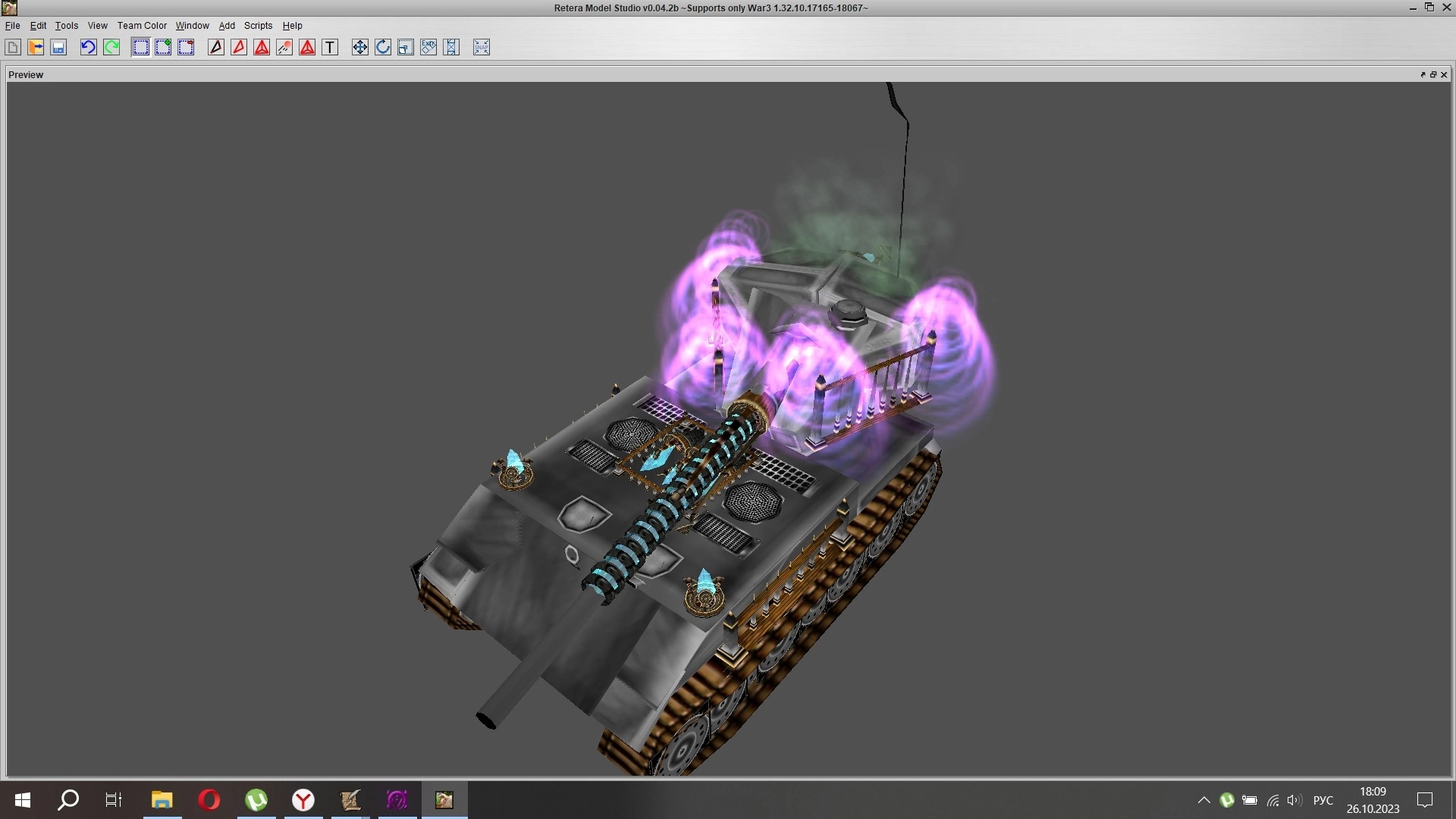
Task: Click the New file icon
Action: (x=13, y=47)
